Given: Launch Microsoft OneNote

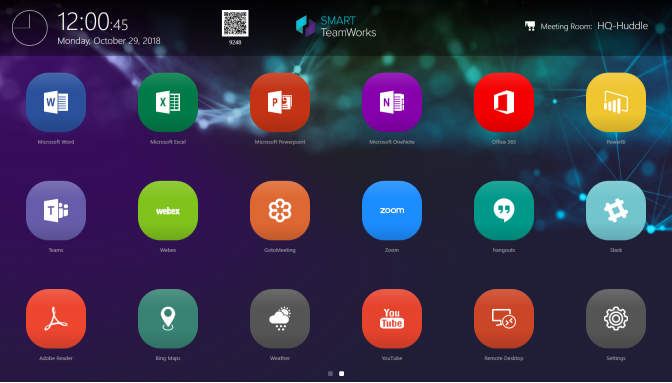Looking at the screenshot, I should pyautogui.click(x=392, y=102).
